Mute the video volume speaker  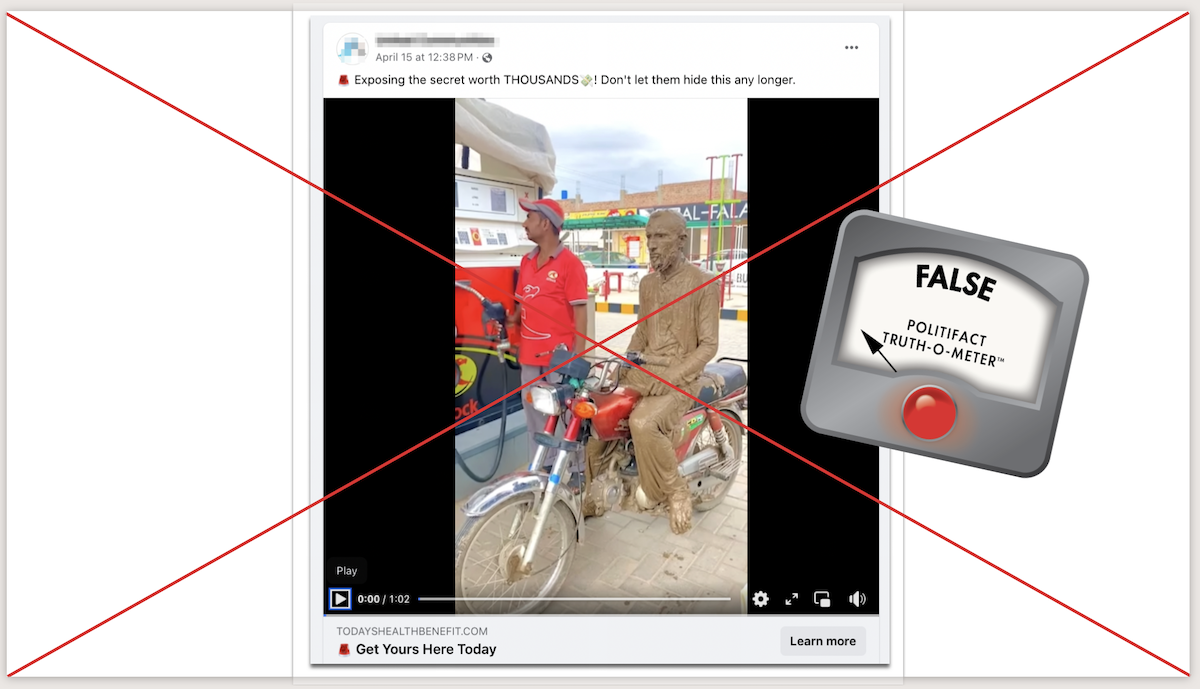857,599
